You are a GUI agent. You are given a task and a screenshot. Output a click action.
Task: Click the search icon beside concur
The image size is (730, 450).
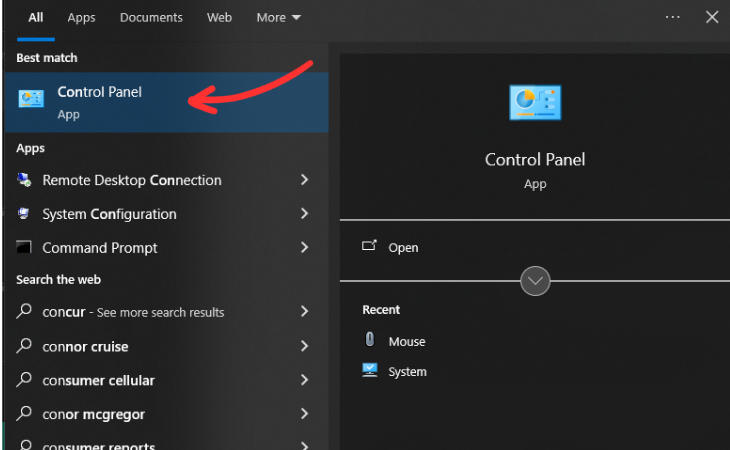24,310
